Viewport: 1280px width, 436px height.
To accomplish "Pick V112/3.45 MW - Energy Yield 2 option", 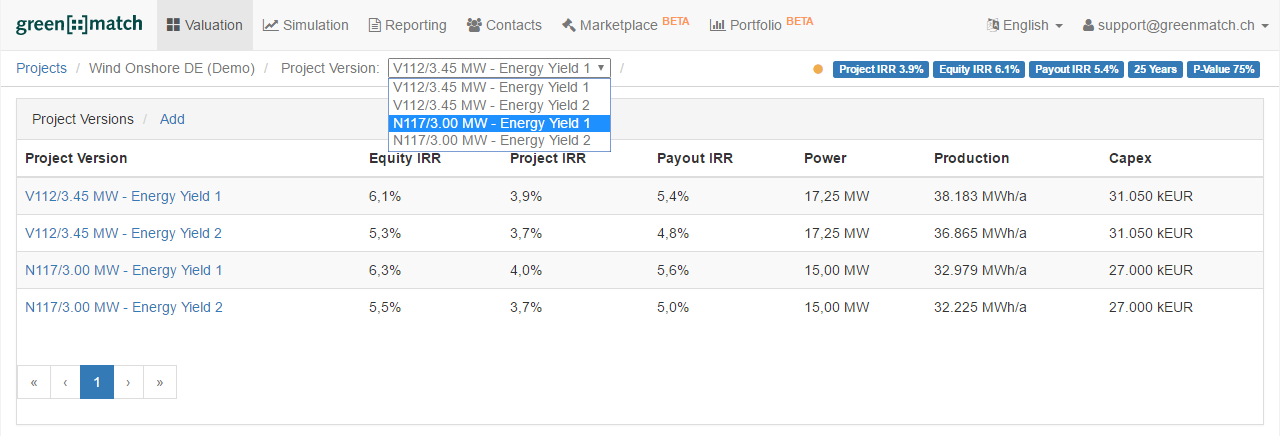I will click(491, 105).
